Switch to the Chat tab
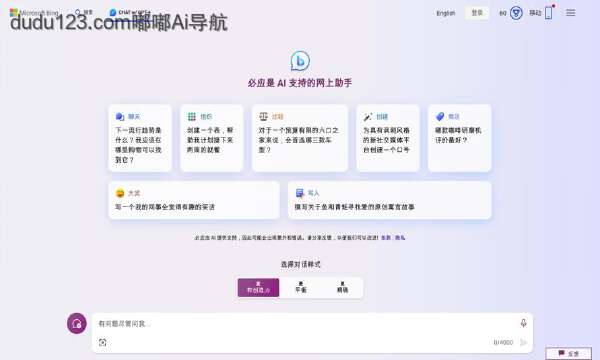Image resolution: width=600 pixels, height=360 pixels. (130, 13)
